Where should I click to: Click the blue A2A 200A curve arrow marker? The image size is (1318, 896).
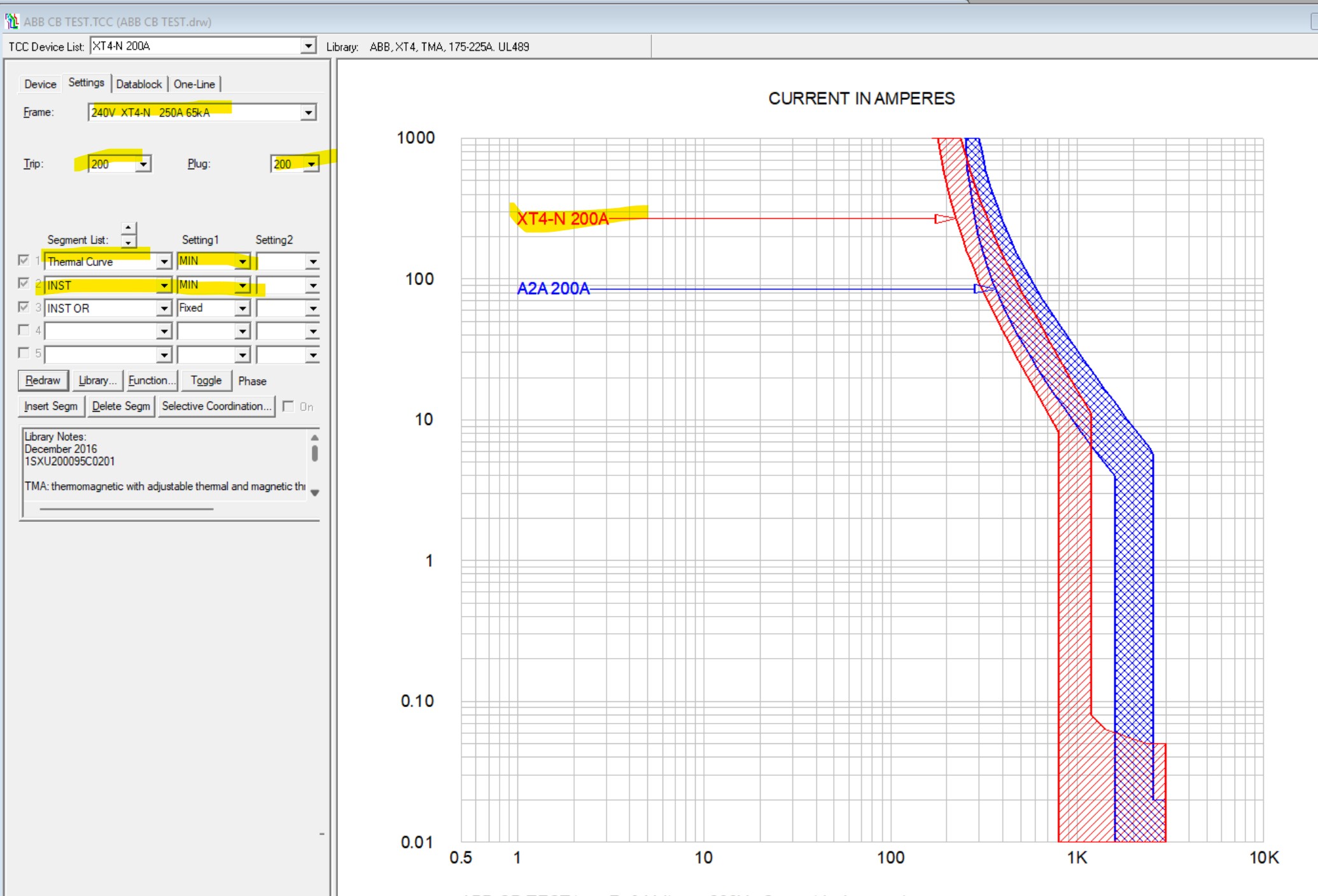click(x=982, y=289)
